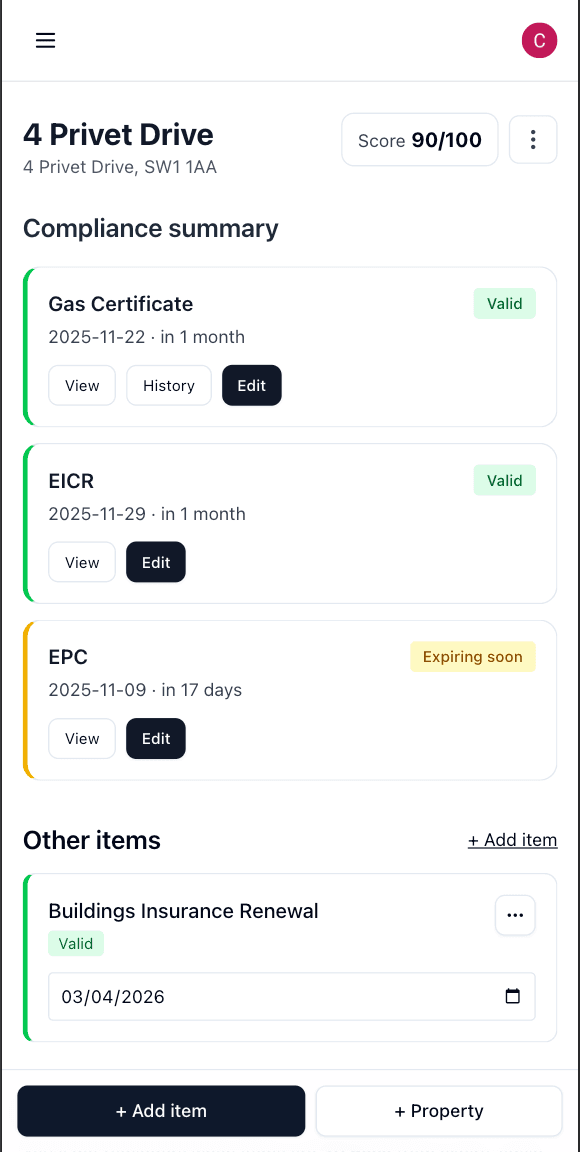Edit the expiring EPC entry
The width and height of the screenshot is (580, 1152).
155,738
